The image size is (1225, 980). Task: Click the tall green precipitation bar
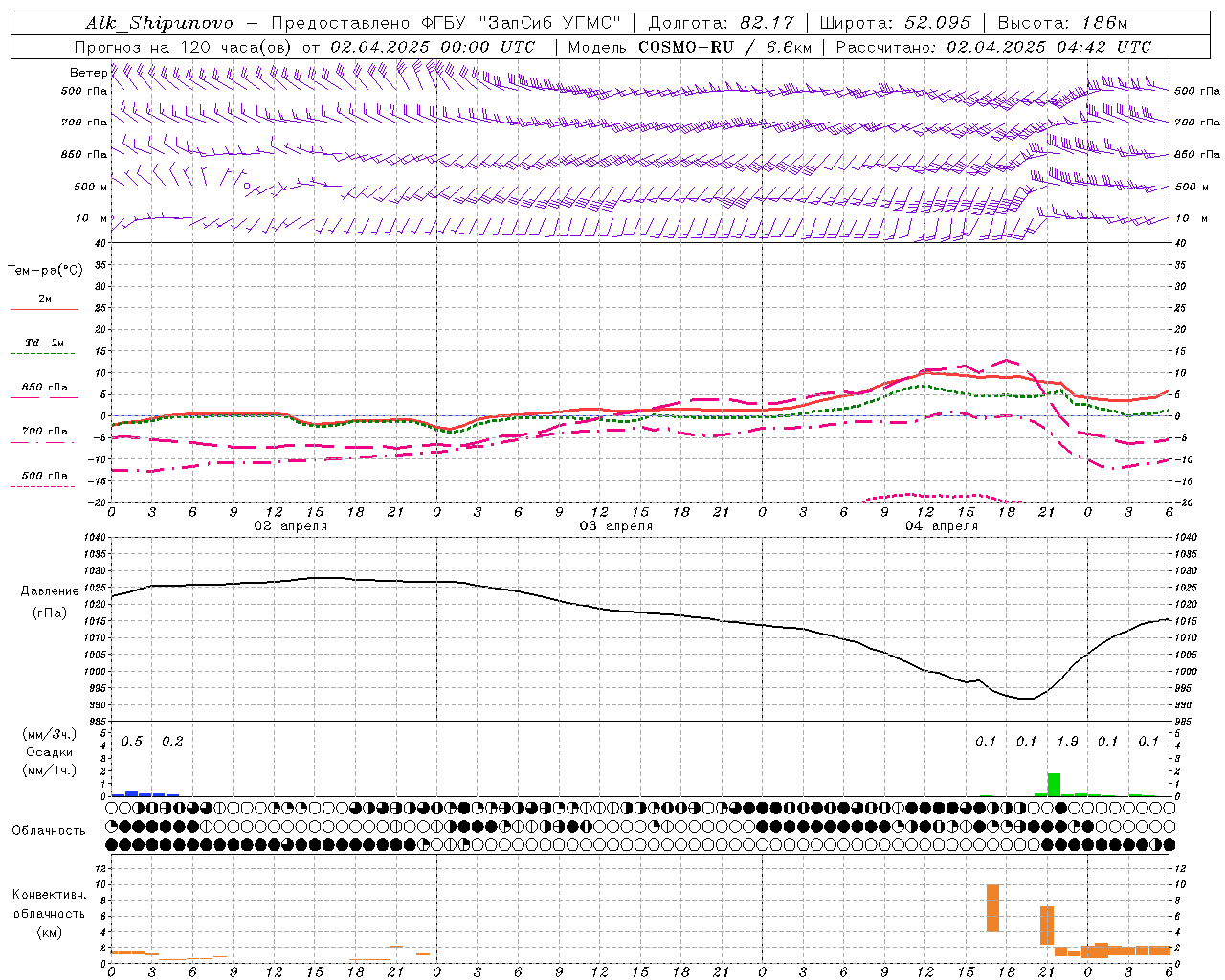(1054, 785)
